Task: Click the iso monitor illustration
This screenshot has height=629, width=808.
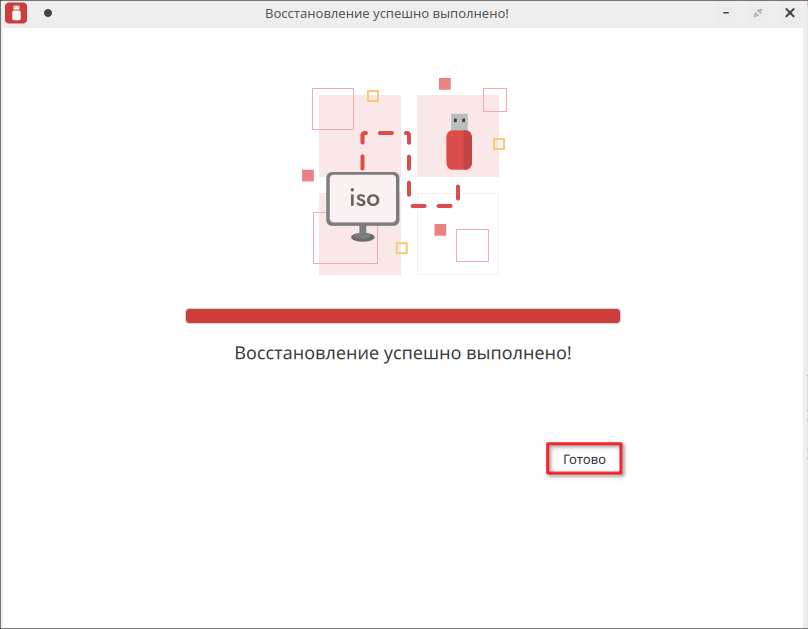Action: click(363, 207)
